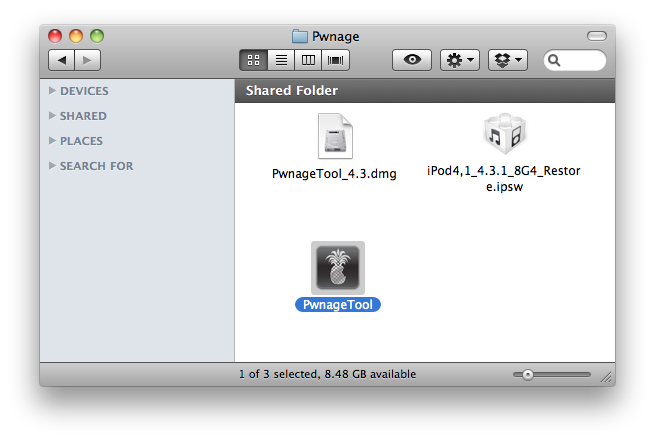
Task: Go back with the left arrow button
Action: point(62,60)
